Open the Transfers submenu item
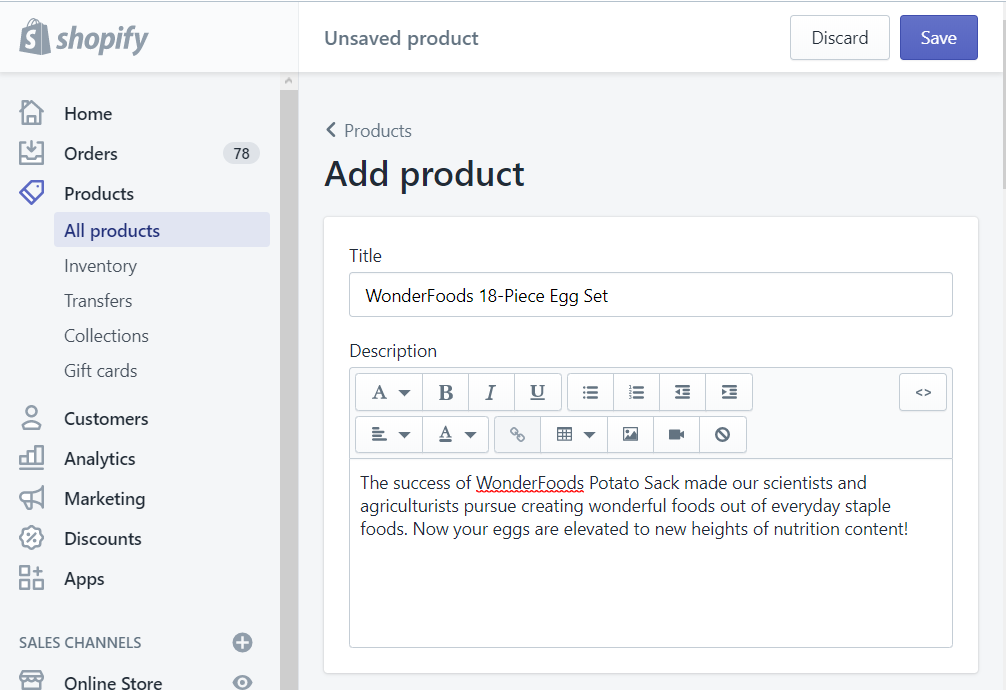Image resolution: width=1006 pixels, height=690 pixels. point(98,300)
